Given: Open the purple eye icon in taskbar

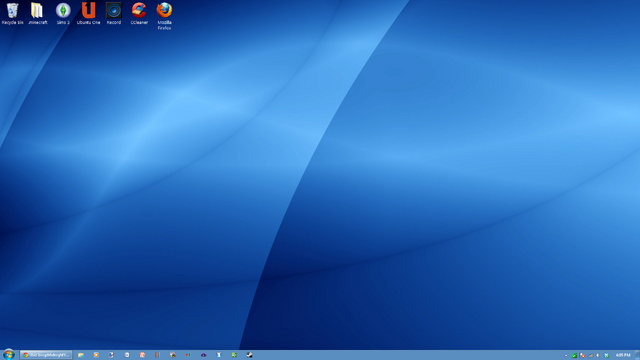Looking at the screenshot, I should pyautogui.click(x=203, y=355).
